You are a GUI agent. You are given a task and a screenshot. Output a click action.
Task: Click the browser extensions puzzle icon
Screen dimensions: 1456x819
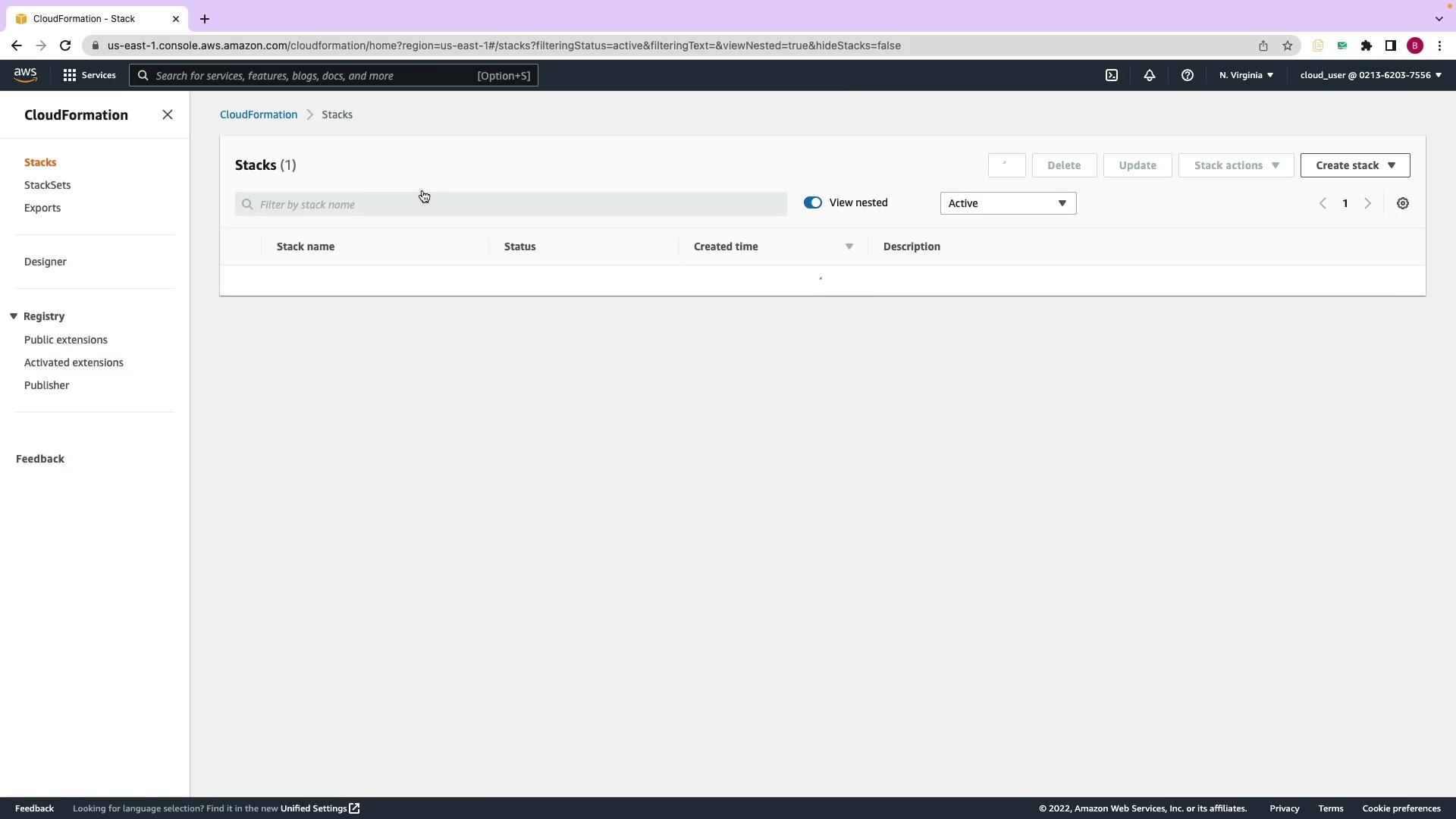coord(1367,45)
